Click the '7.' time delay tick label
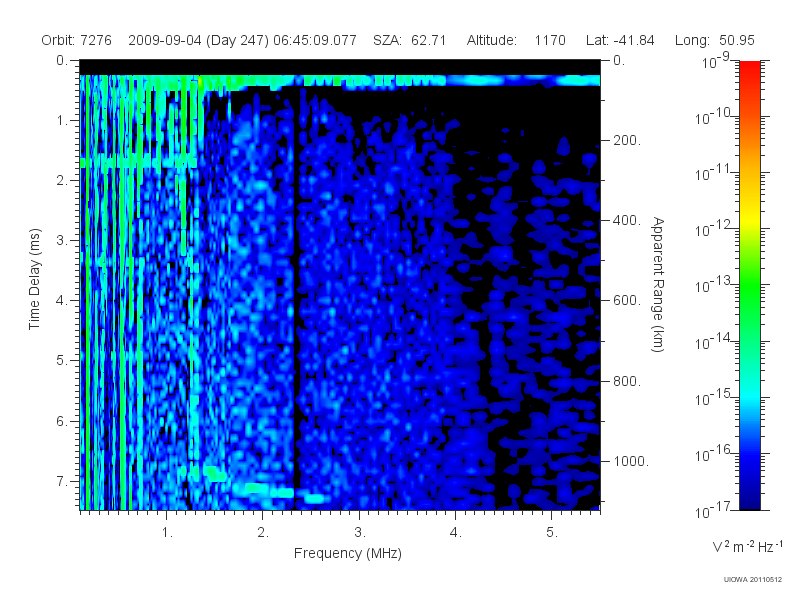This screenshot has width=800, height=600. click(x=62, y=481)
